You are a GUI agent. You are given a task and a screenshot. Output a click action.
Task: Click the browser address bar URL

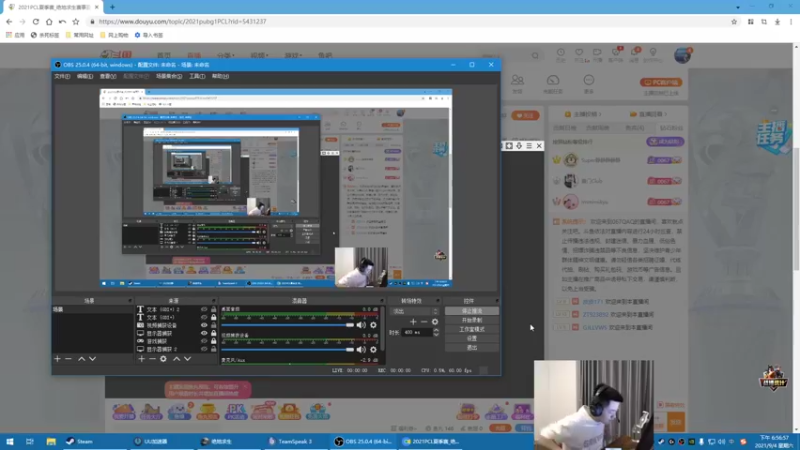pos(183,21)
